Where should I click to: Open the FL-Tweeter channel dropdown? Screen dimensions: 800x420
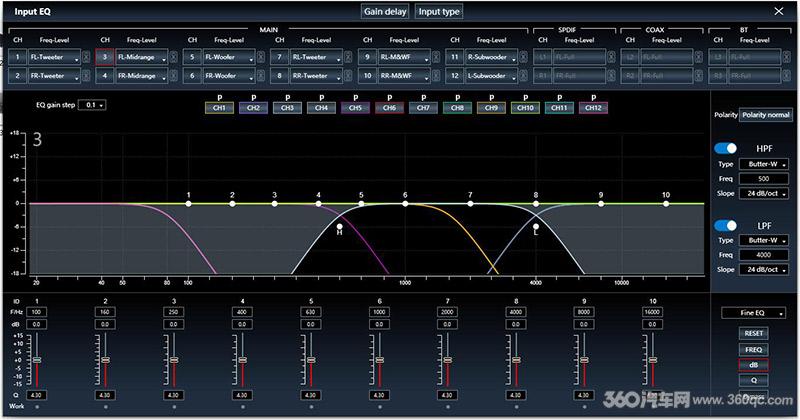(54, 57)
